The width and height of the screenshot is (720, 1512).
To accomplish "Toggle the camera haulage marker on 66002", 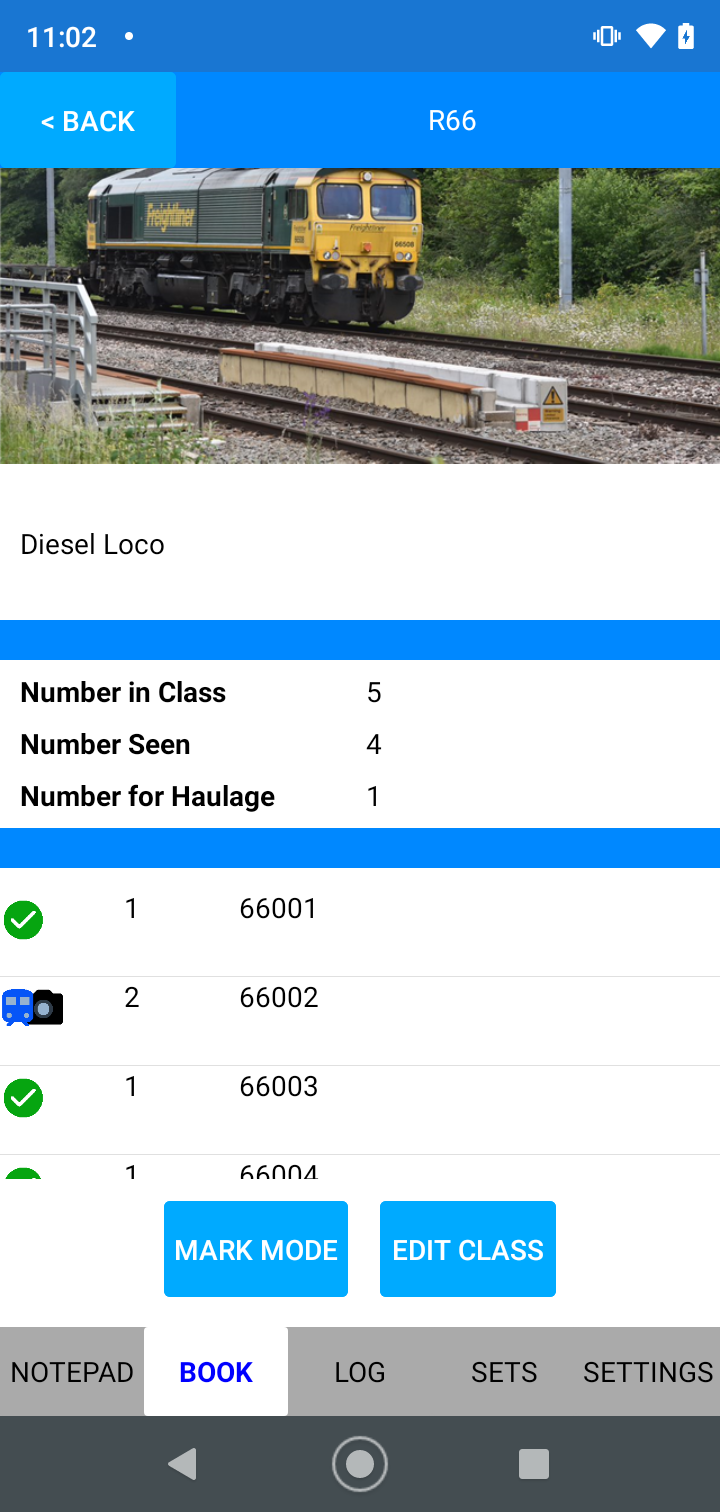I will (x=47, y=1009).
